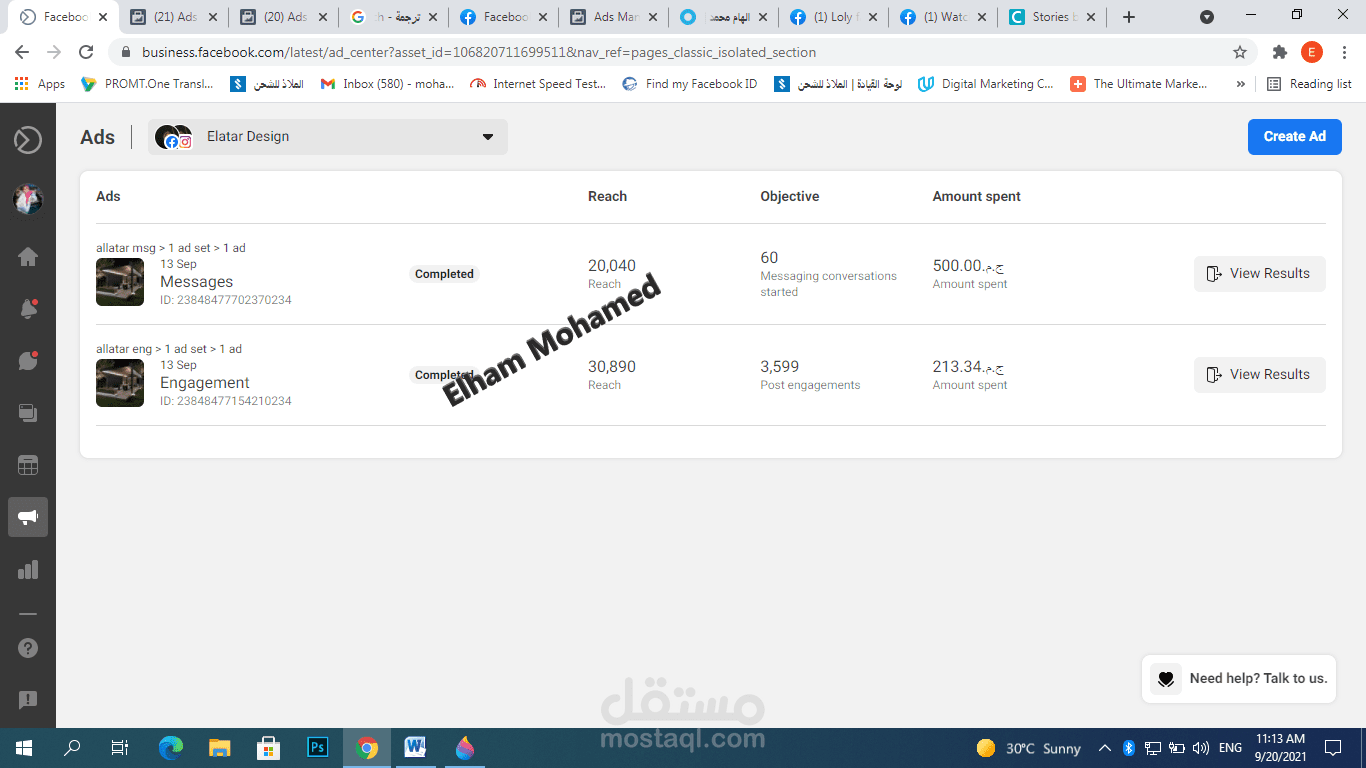Screen dimensions: 1366x768
Task: Open the Inbox (580) Gmail bookmark
Action: click(x=387, y=84)
